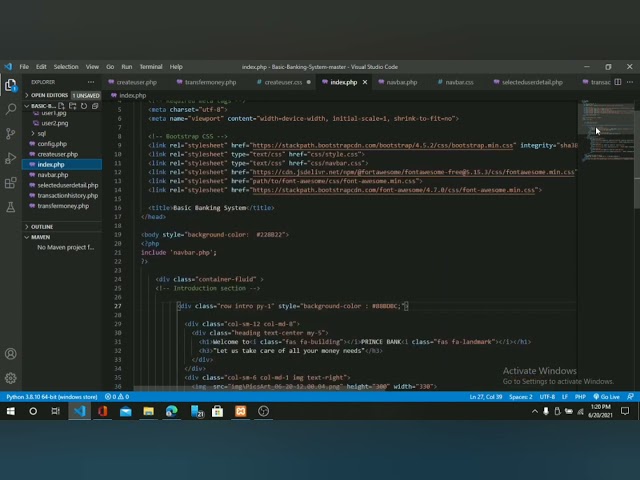Change UTF-8 file encoding
The width and height of the screenshot is (640, 480).
[x=547, y=397]
